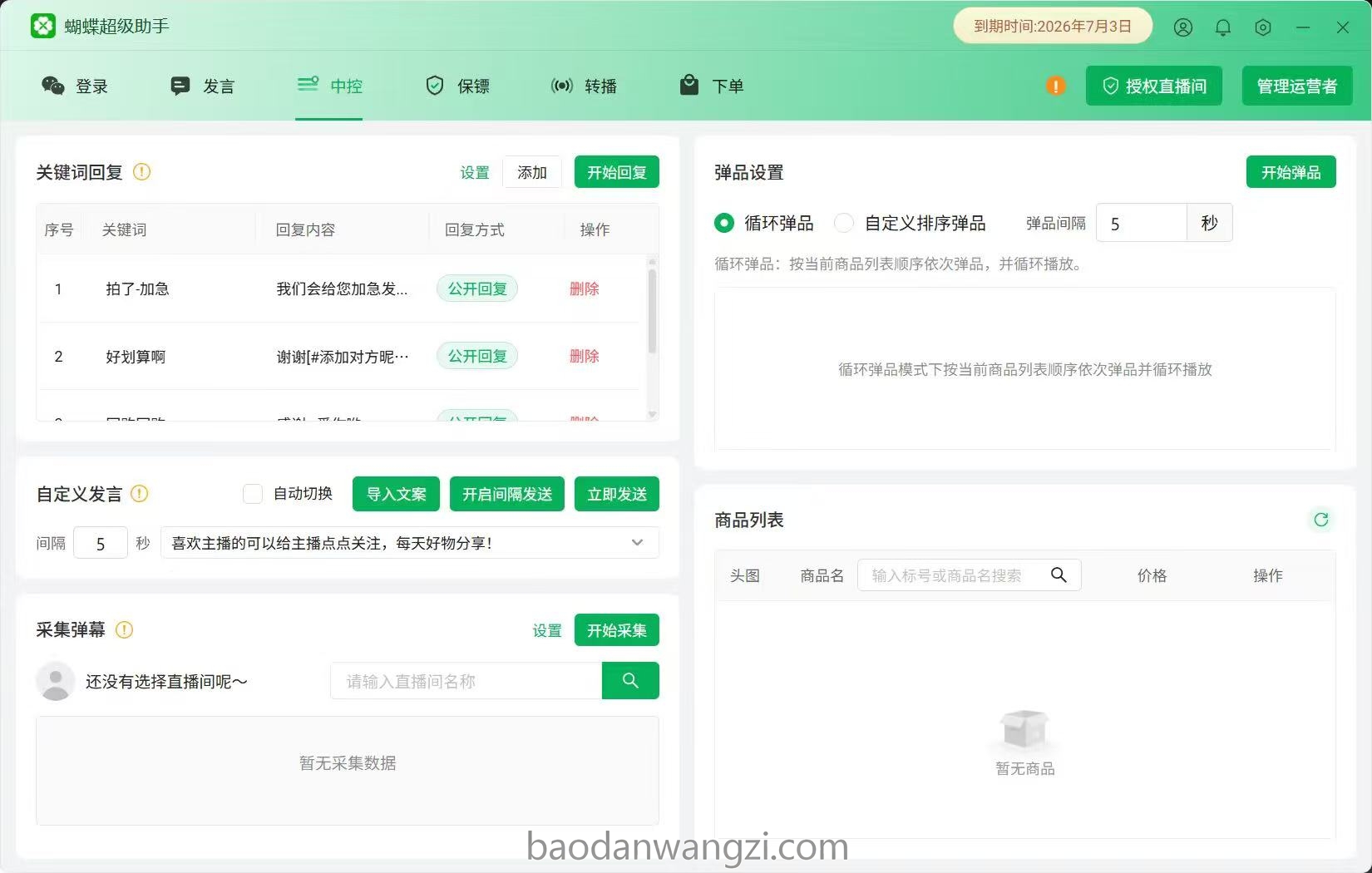Click reply content 我们会给您加急发...
This screenshot has width=1372, height=873.
click(x=342, y=289)
